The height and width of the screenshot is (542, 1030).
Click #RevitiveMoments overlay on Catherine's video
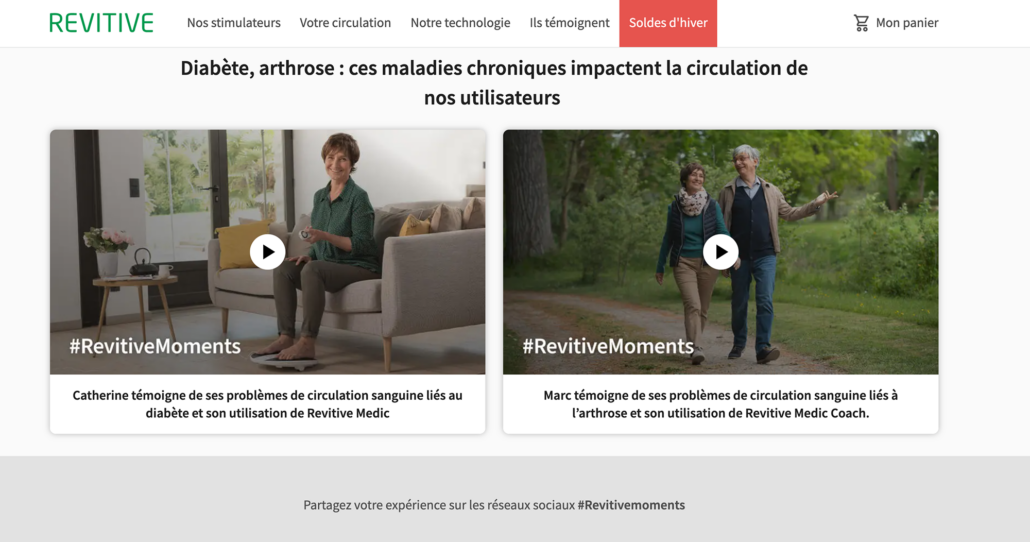(155, 346)
